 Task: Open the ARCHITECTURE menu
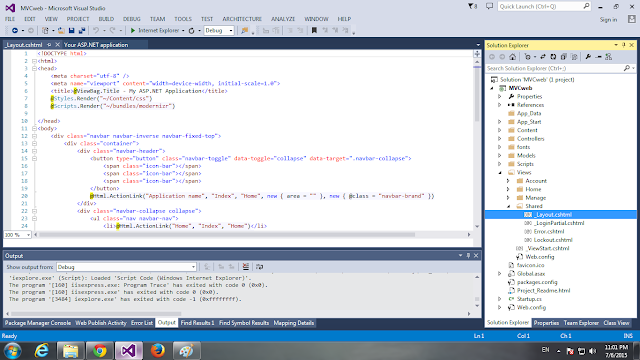[x=242, y=19]
